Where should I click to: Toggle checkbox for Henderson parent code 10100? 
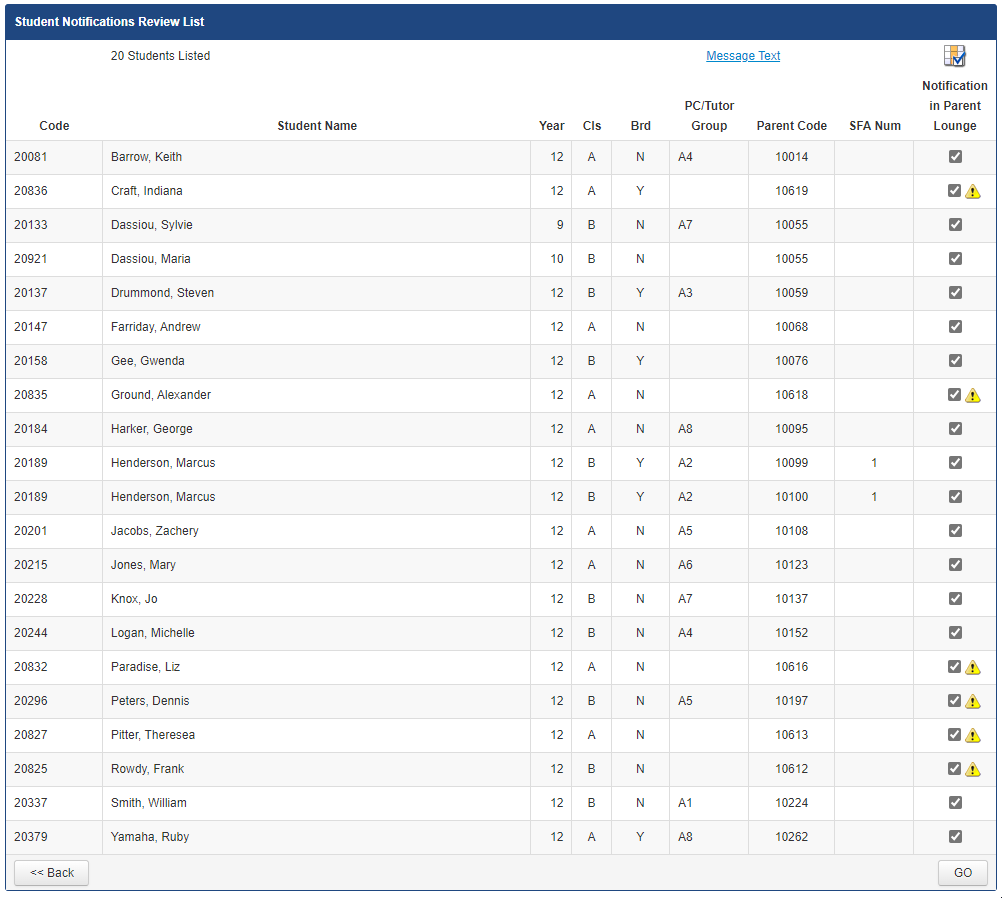[955, 496]
